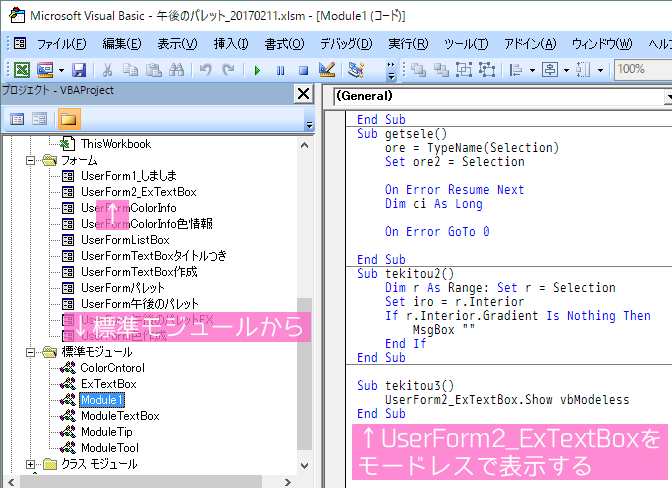Image resolution: width=672 pixels, height=488 pixels.
Task: Open the Make Same Size dropdown arrow
Action: tap(600, 70)
